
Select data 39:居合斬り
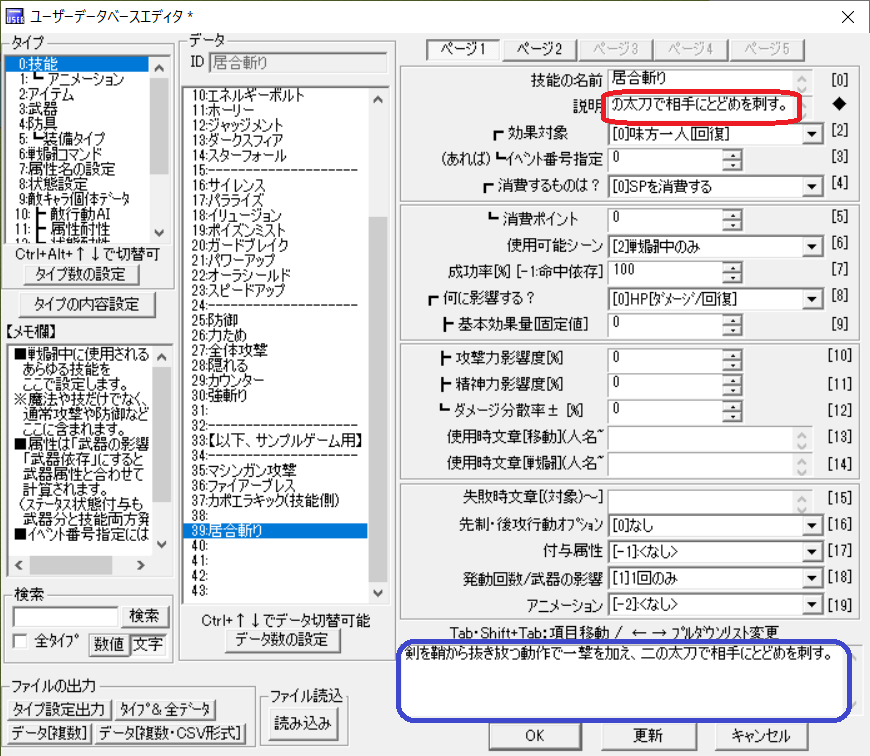pos(275,531)
